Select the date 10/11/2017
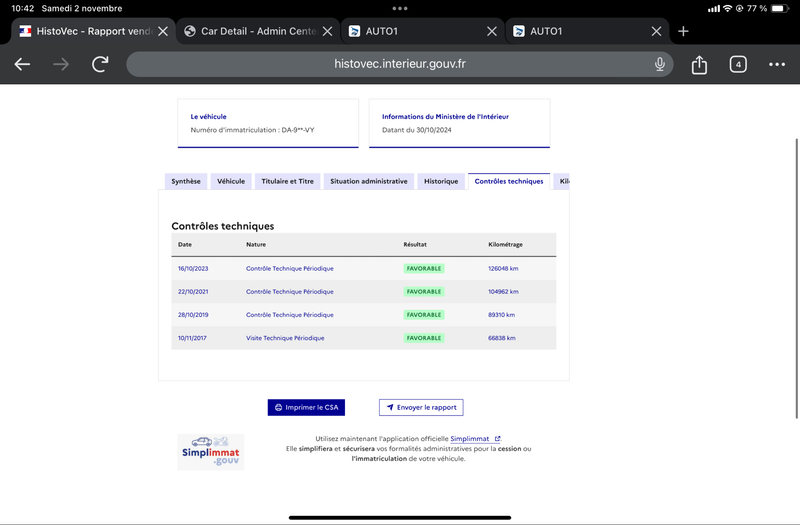This screenshot has width=800, height=525. click(x=192, y=338)
